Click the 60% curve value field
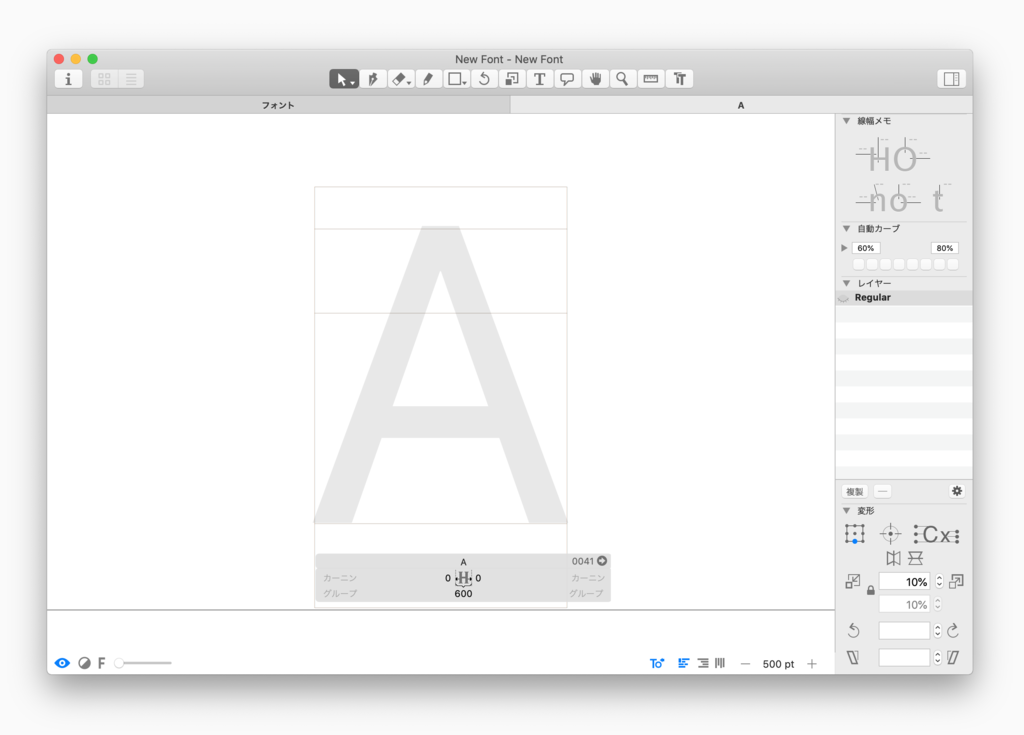Viewport: 1024px width, 735px height. pyautogui.click(x=866, y=248)
